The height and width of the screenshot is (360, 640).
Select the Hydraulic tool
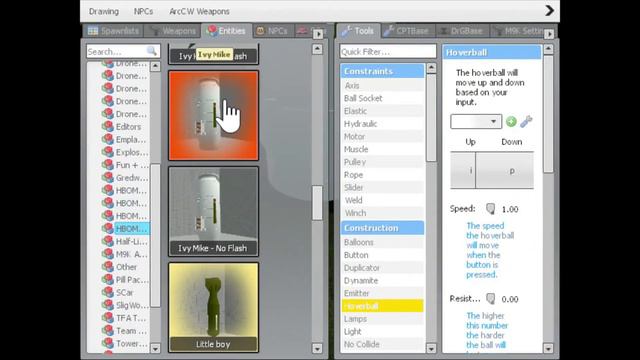pyautogui.click(x=382, y=124)
